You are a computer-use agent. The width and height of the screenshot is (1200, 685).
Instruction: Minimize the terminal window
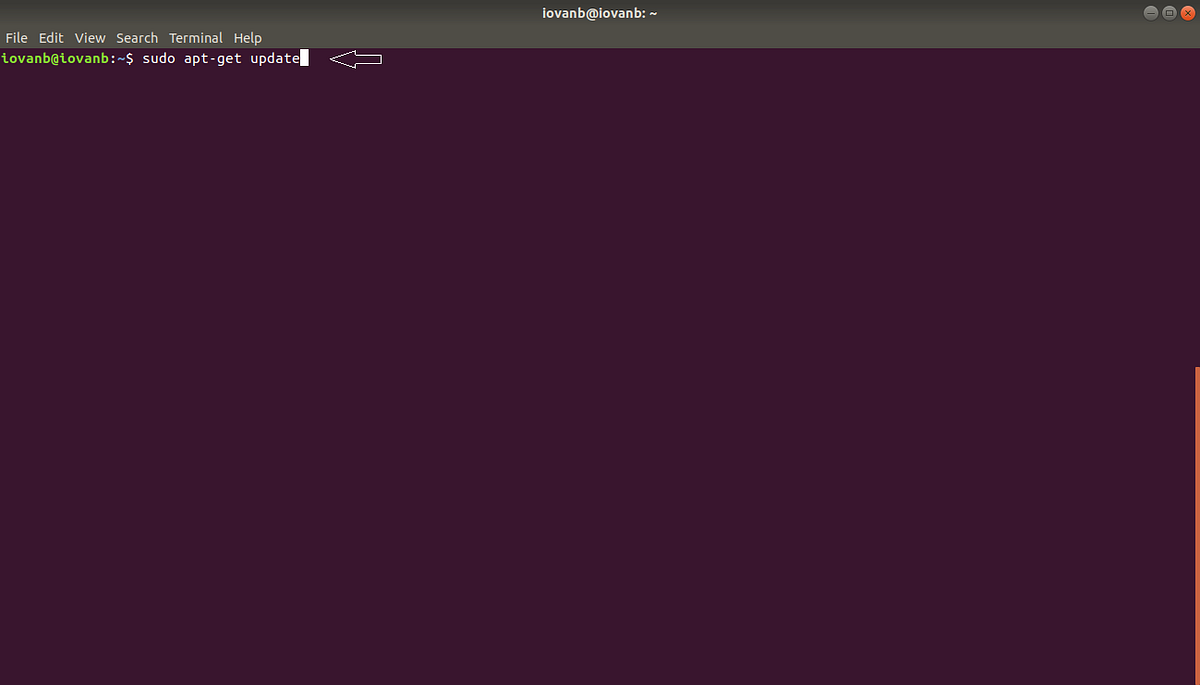[1150, 12]
